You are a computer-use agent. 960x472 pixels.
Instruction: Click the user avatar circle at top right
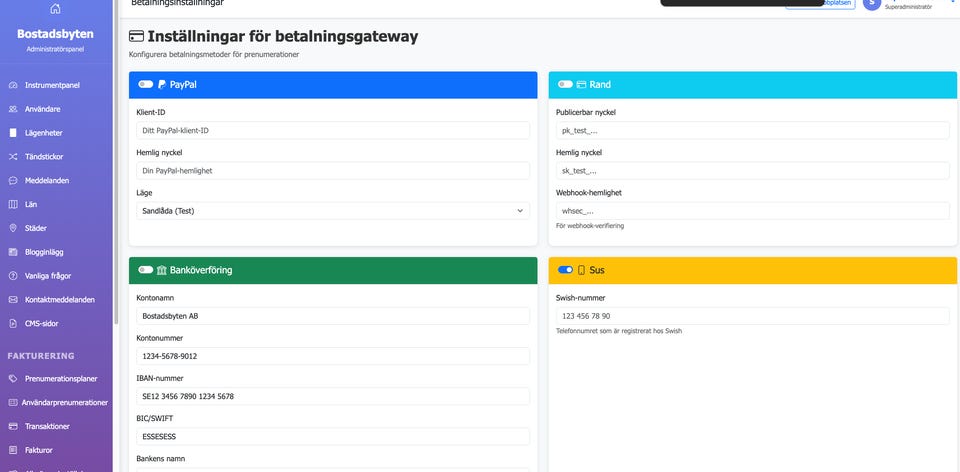pos(872,4)
